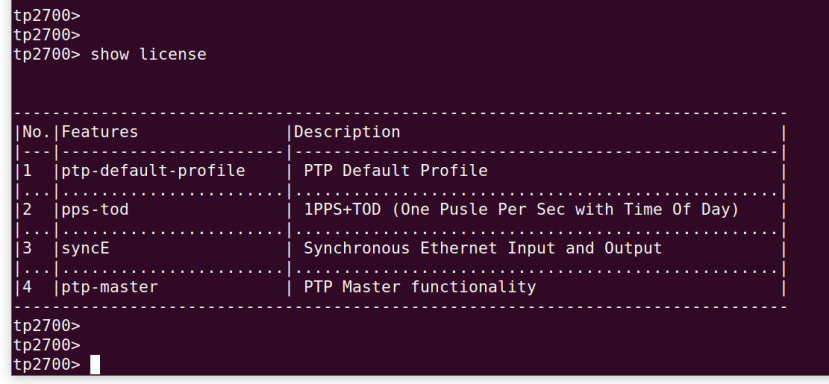Image resolution: width=829 pixels, height=384 pixels.
Task: Click the tp2700> prompt right below the table
Action: (47, 325)
